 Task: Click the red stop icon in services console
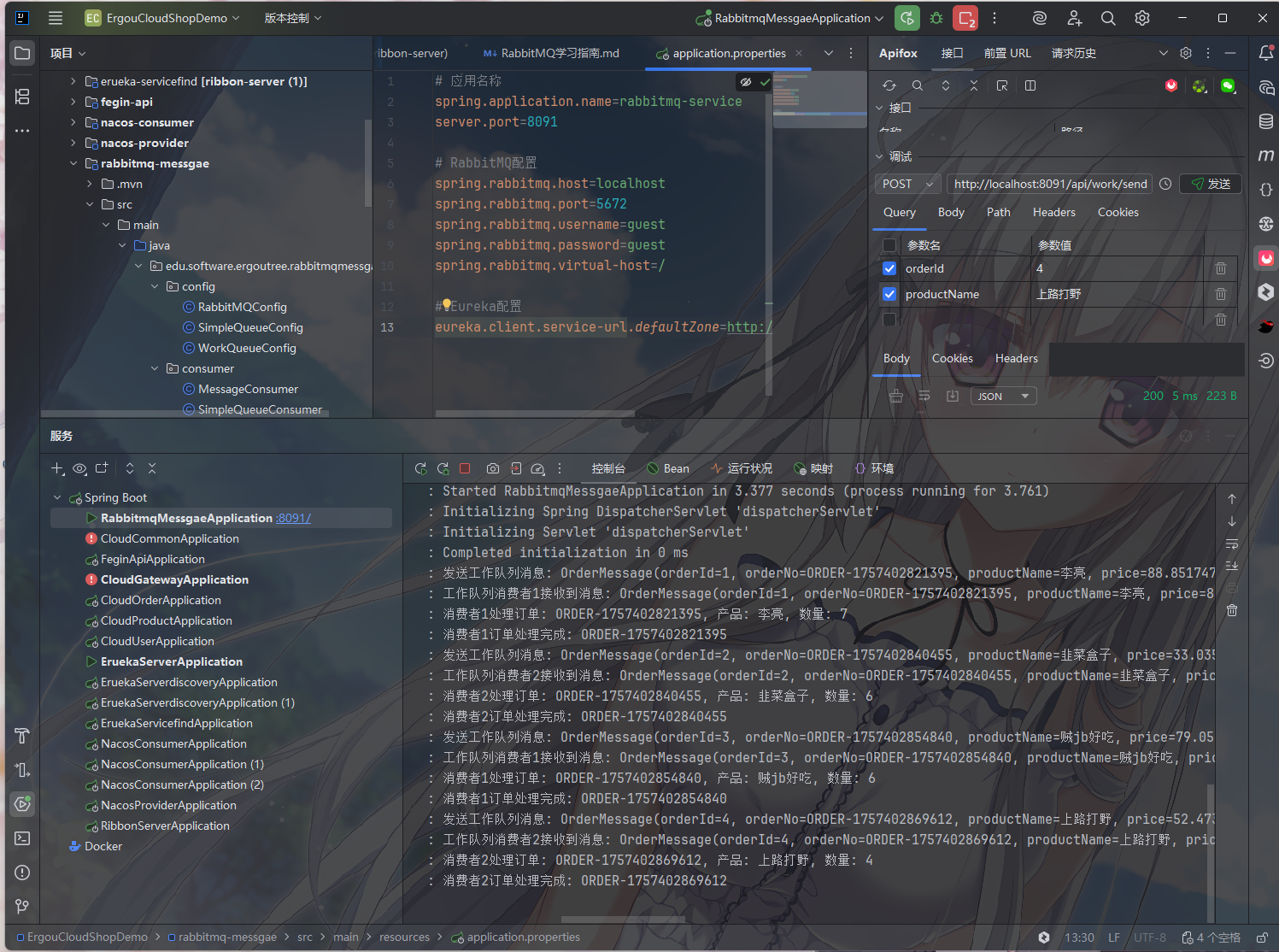pos(465,468)
